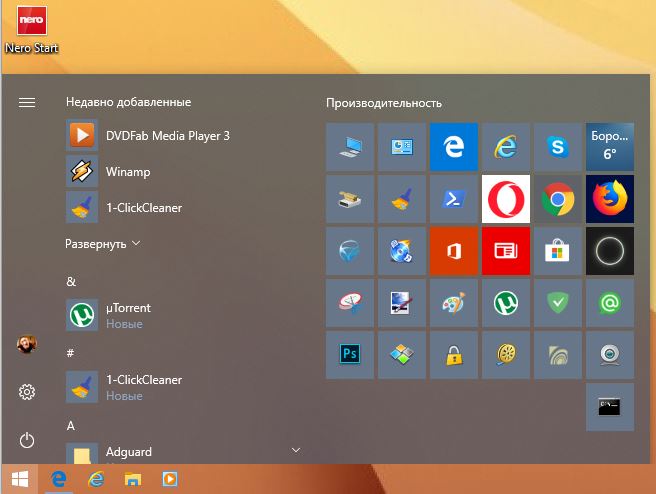Viewport: 656px width, 494px height.
Task: Open the Internet Explorer tile
Action: click(x=505, y=147)
